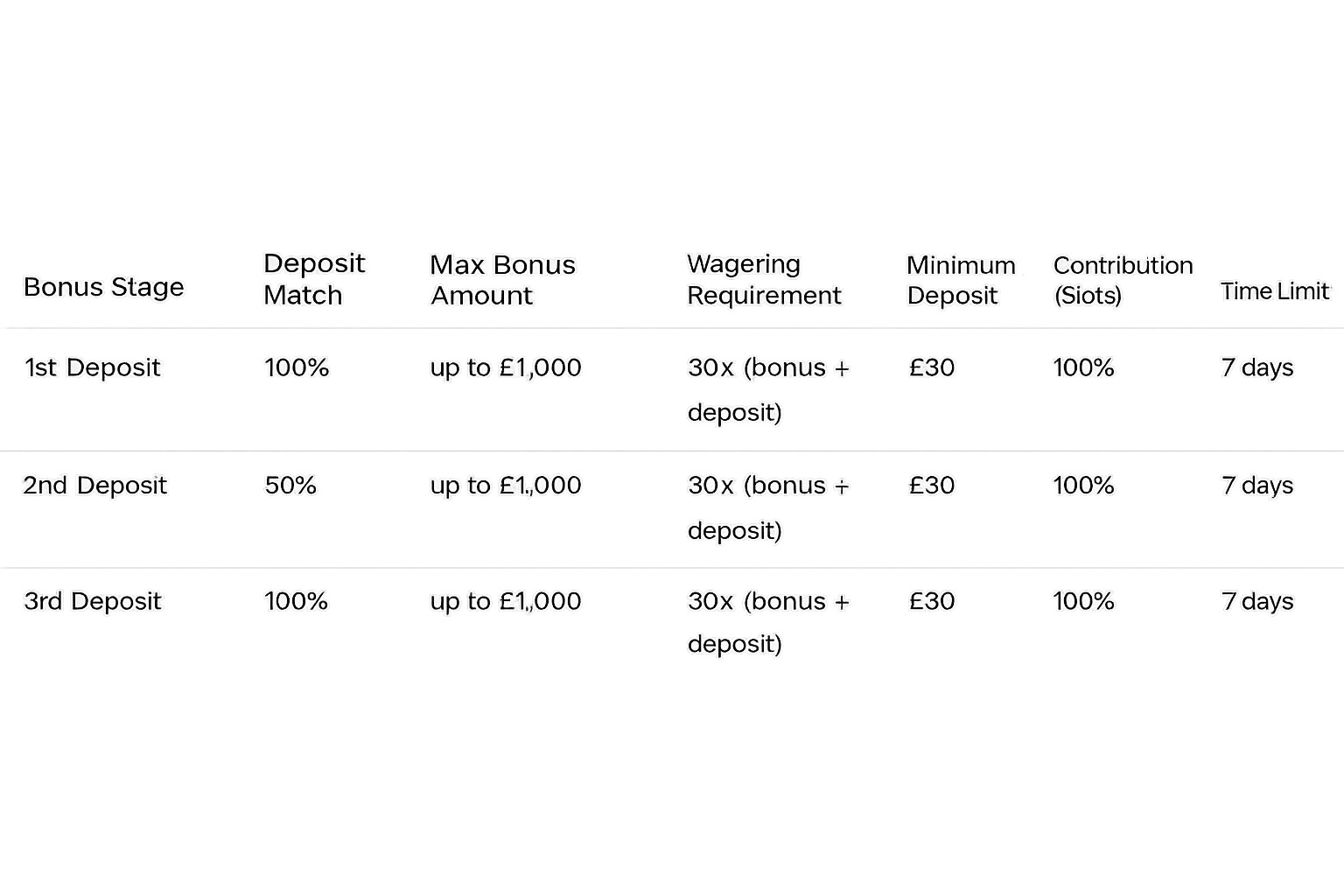Click the Wagering Requirement column header

[763, 280]
